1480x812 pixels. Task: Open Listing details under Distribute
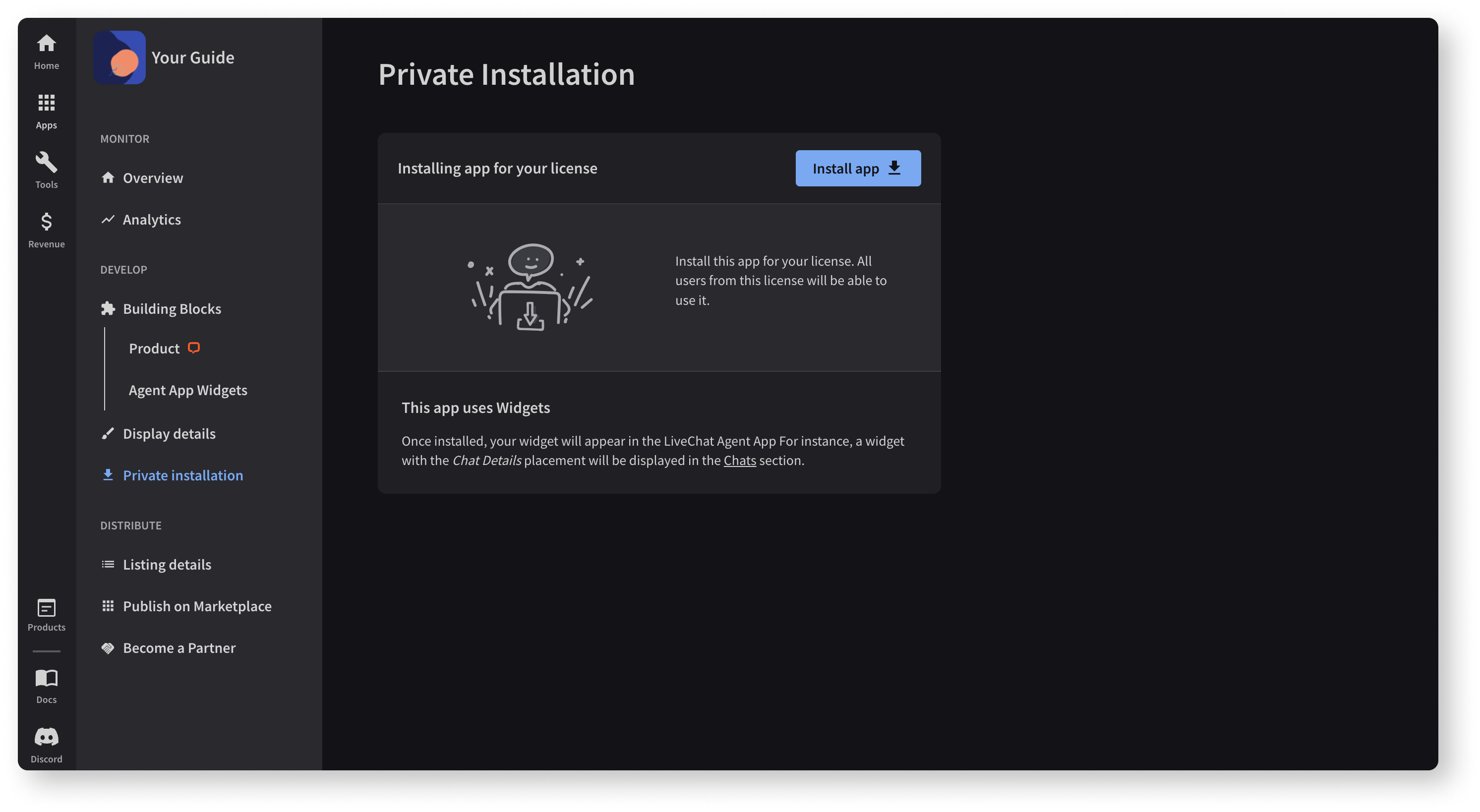click(167, 564)
